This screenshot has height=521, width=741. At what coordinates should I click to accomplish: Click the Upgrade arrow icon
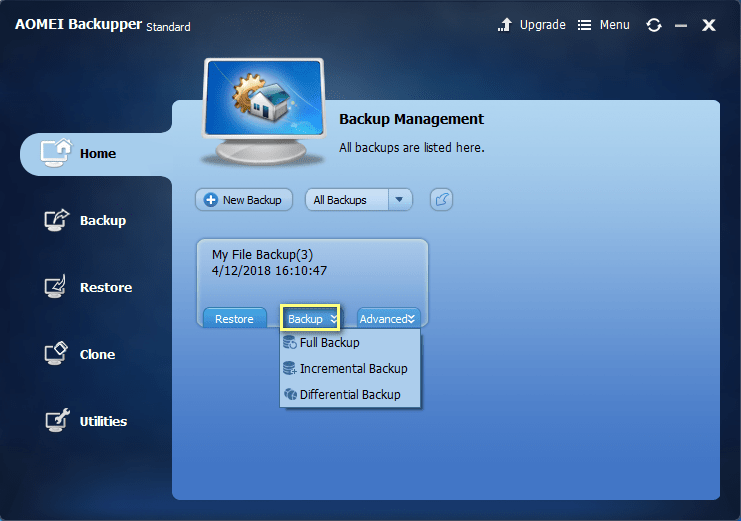pyautogui.click(x=505, y=25)
